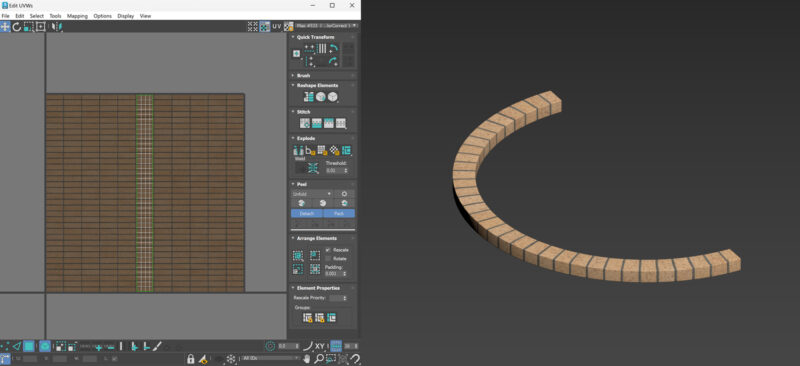Open the Peel mode dropdown
The height and width of the screenshot is (366, 800).
(x=311, y=194)
